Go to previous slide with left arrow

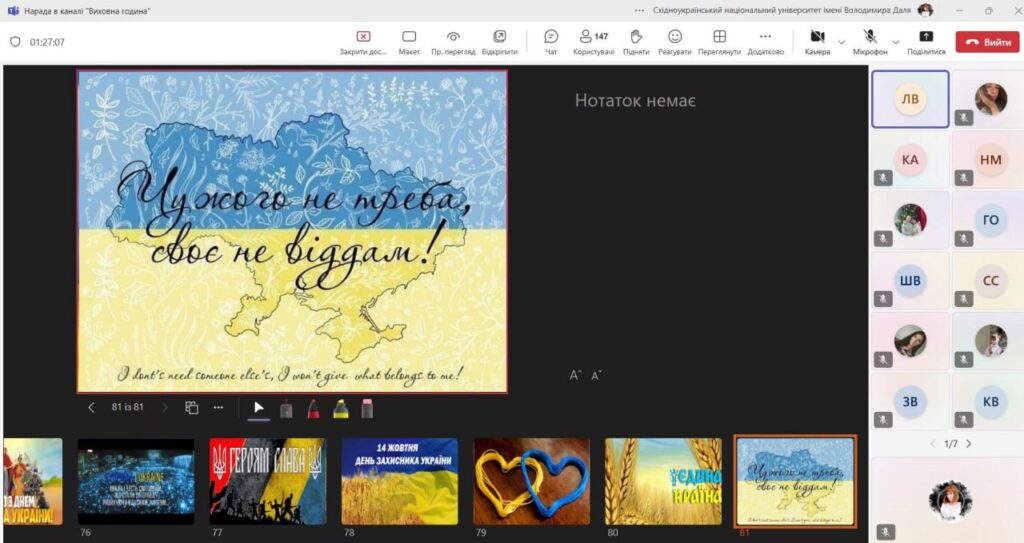(x=92, y=408)
